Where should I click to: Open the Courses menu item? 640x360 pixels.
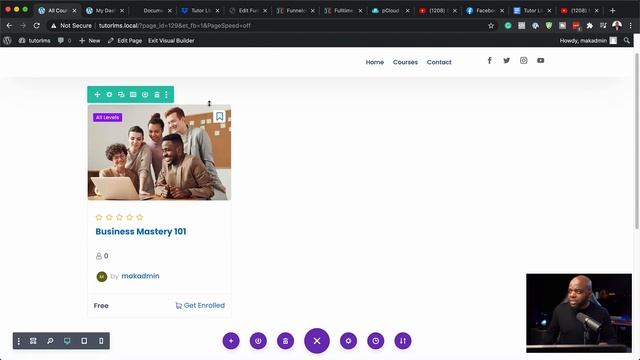pyautogui.click(x=405, y=62)
